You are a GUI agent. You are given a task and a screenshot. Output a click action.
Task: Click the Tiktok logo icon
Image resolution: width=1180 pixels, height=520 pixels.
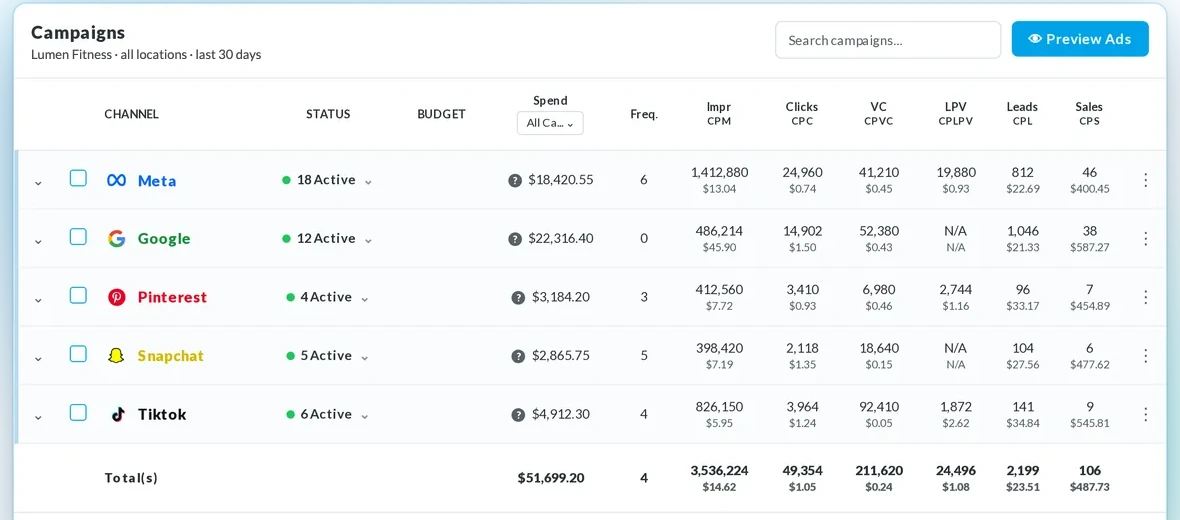117,415
